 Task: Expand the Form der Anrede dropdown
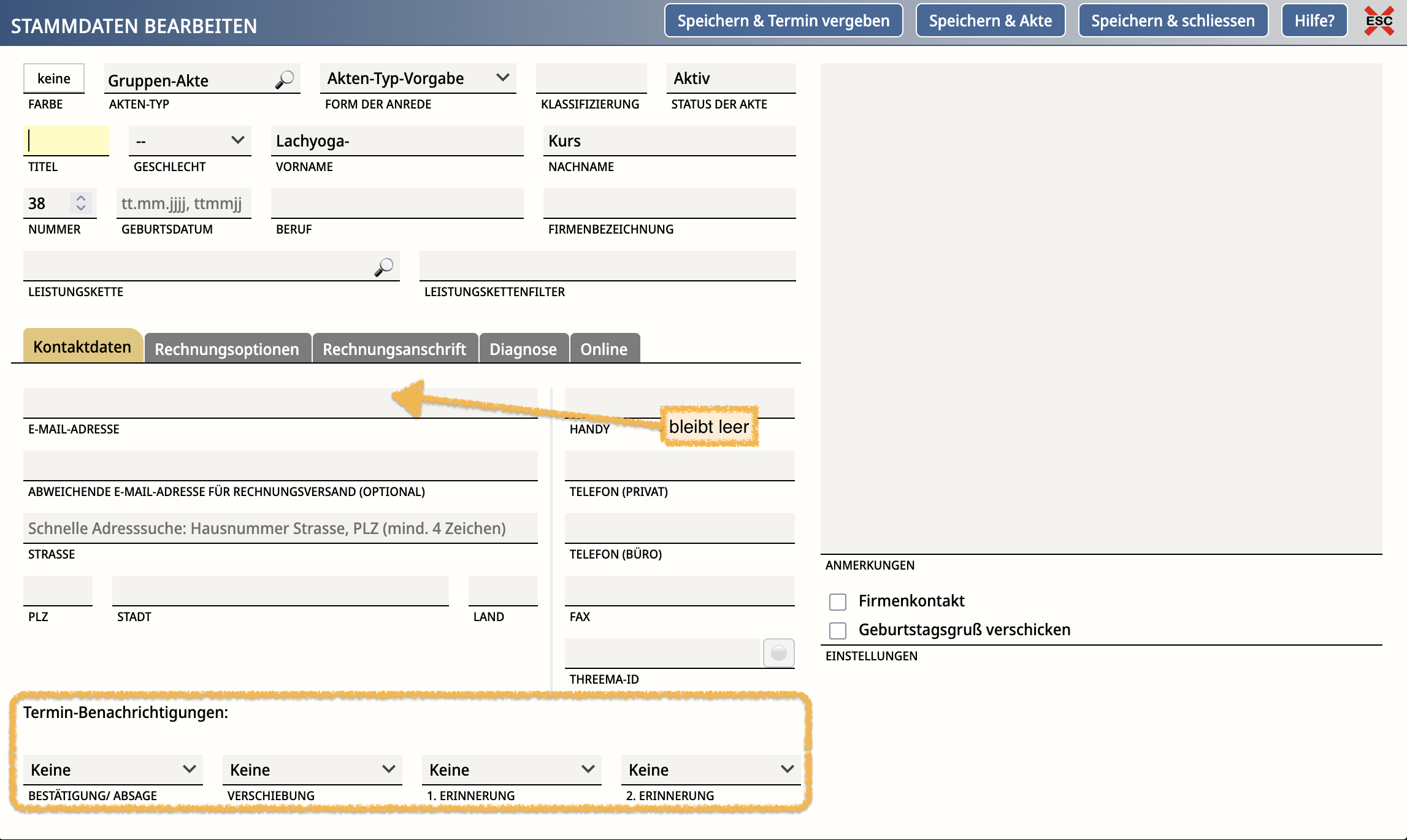(x=418, y=78)
